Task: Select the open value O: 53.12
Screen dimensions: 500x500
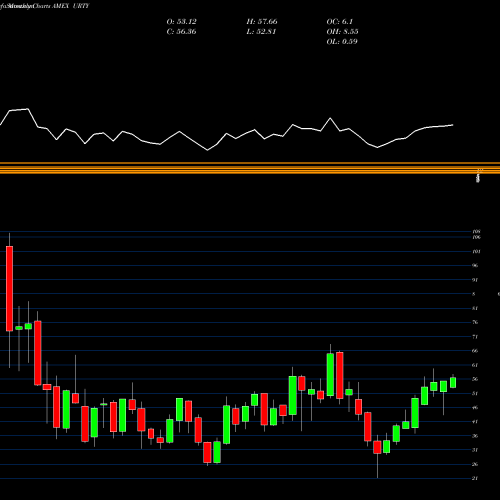Action: pos(182,22)
